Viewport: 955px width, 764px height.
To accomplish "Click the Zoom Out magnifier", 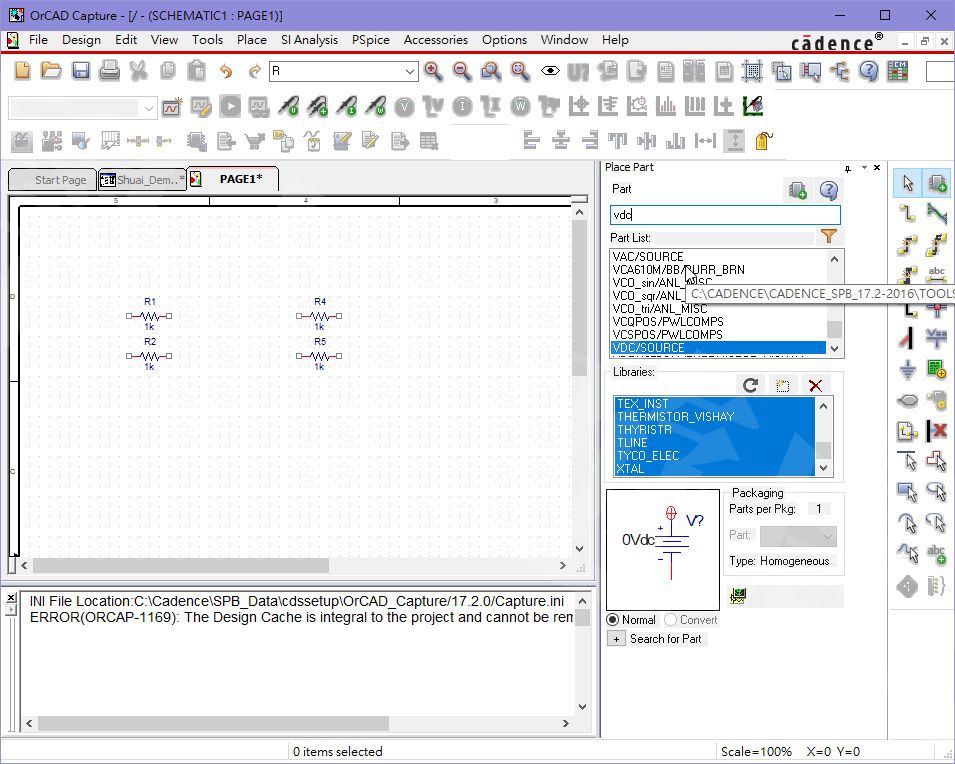I will [x=462, y=71].
